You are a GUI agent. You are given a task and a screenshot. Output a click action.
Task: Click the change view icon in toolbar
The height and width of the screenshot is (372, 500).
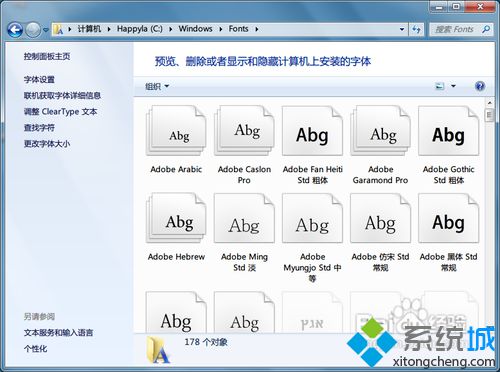(440, 86)
